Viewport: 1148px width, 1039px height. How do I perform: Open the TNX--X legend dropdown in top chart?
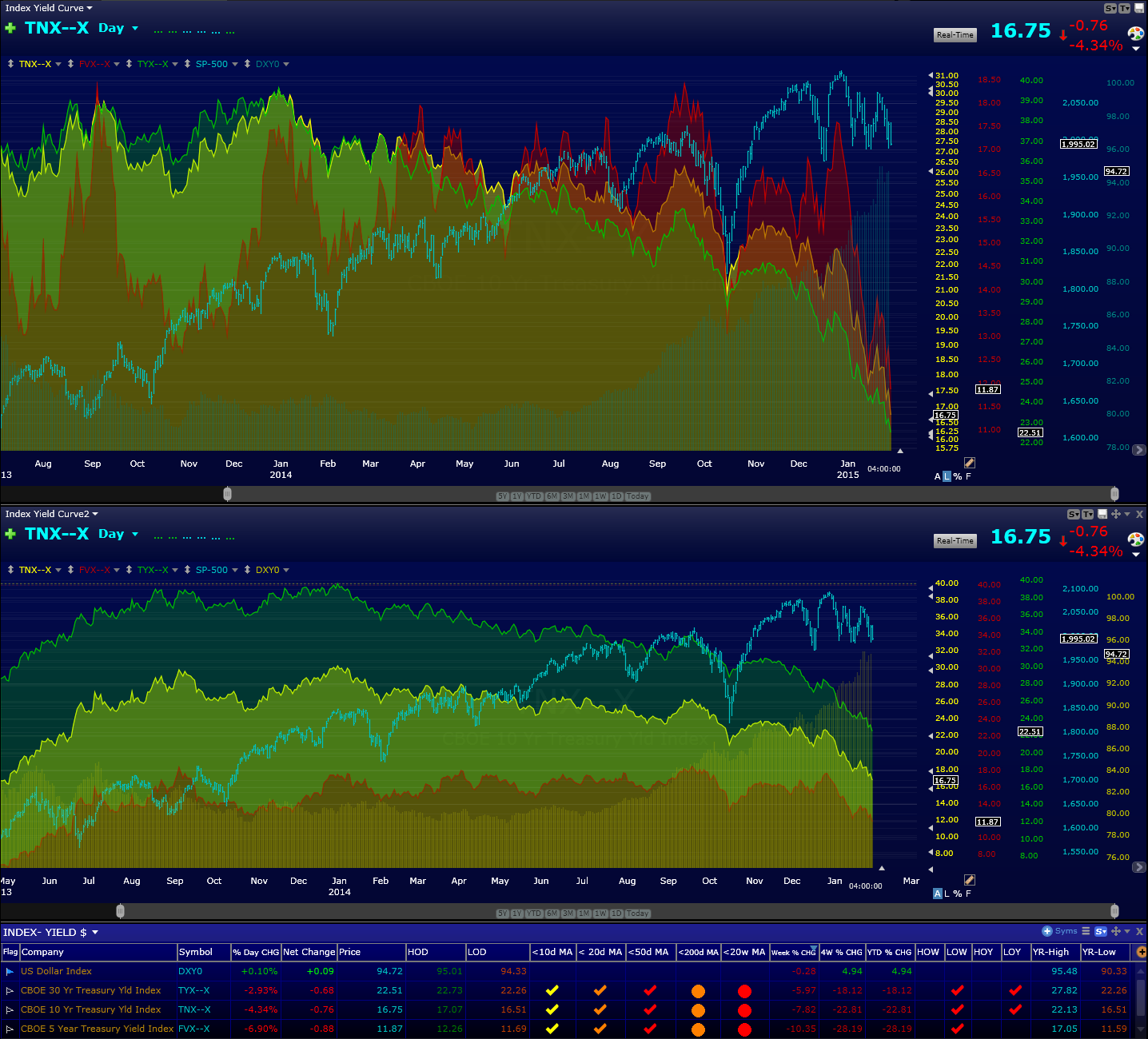[58, 64]
